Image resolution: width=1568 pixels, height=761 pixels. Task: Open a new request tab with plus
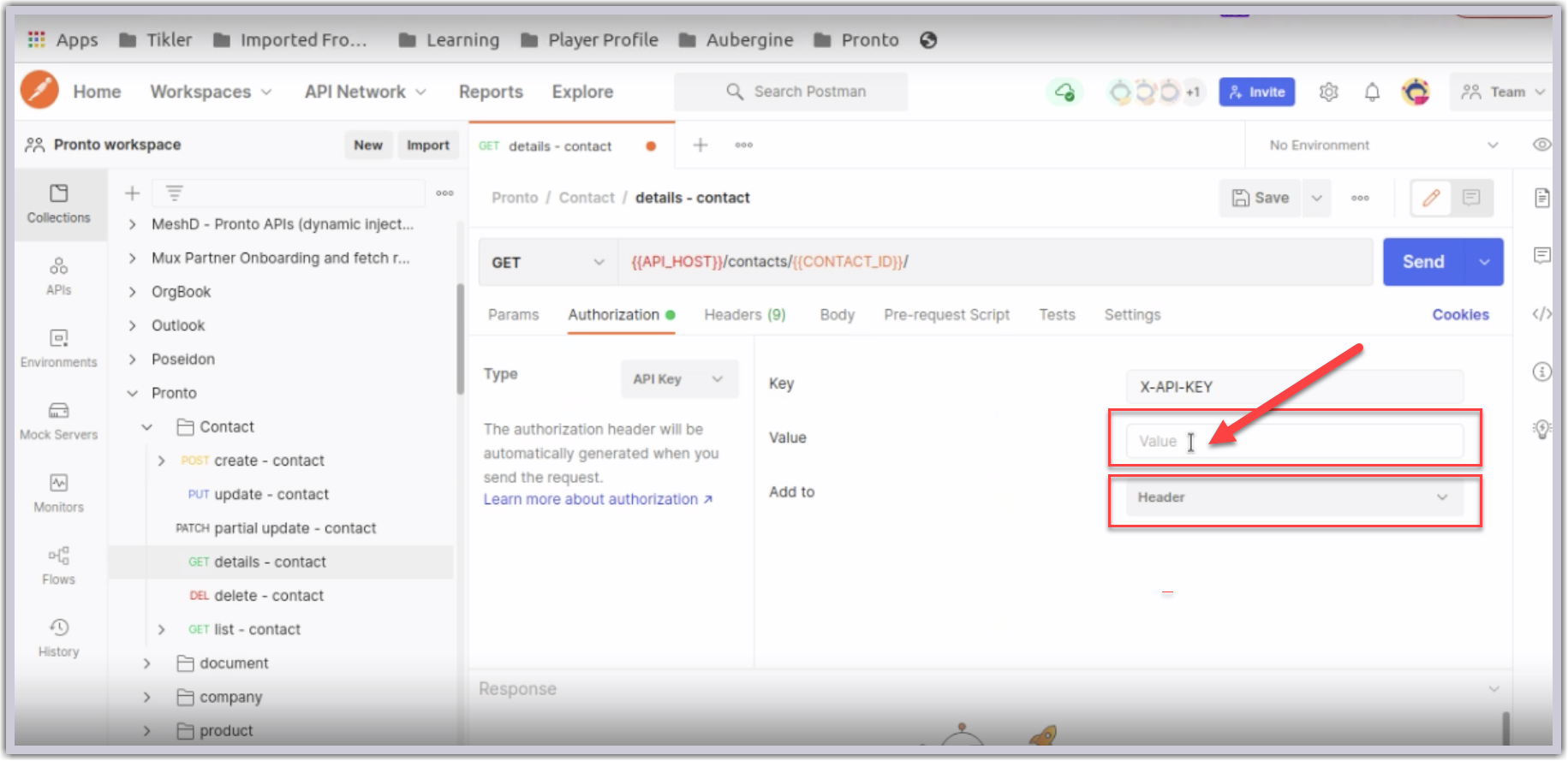click(x=700, y=145)
